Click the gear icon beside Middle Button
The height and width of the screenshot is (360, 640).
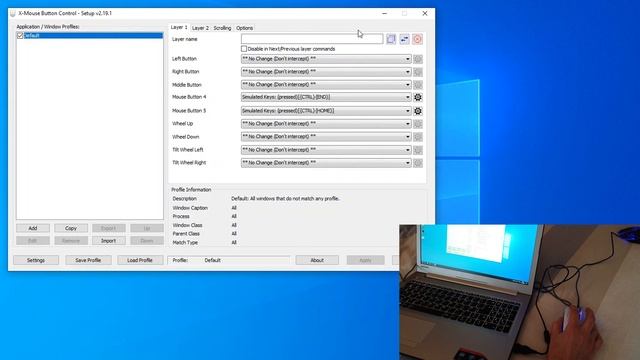418,85
